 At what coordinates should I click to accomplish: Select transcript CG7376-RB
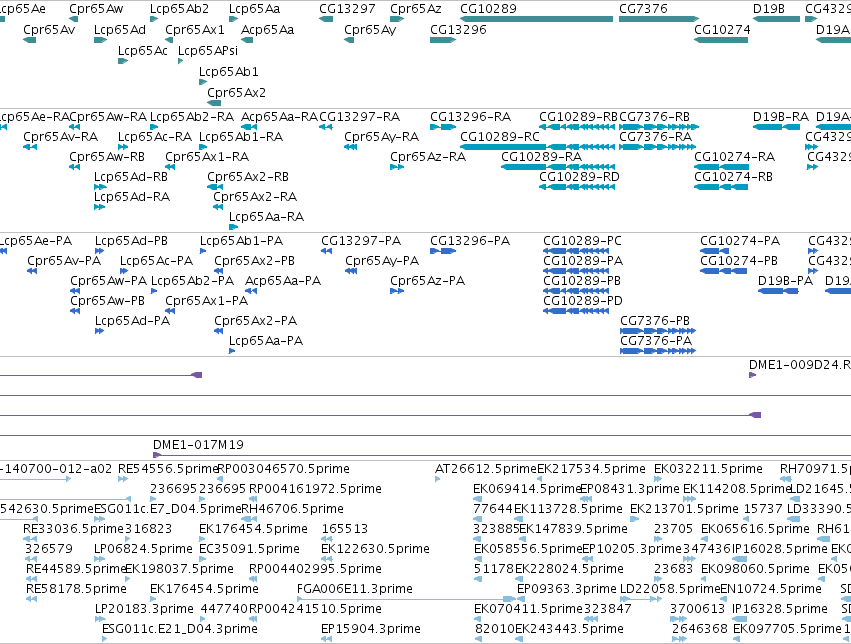(655, 117)
